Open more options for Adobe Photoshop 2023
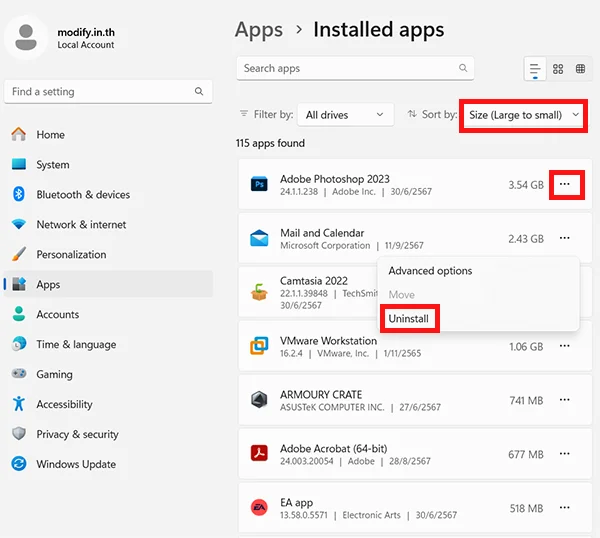 [564, 184]
